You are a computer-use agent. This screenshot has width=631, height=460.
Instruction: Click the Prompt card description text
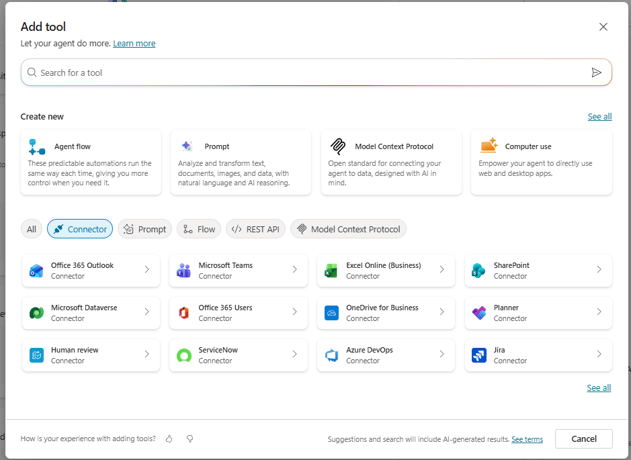[233, 173]
